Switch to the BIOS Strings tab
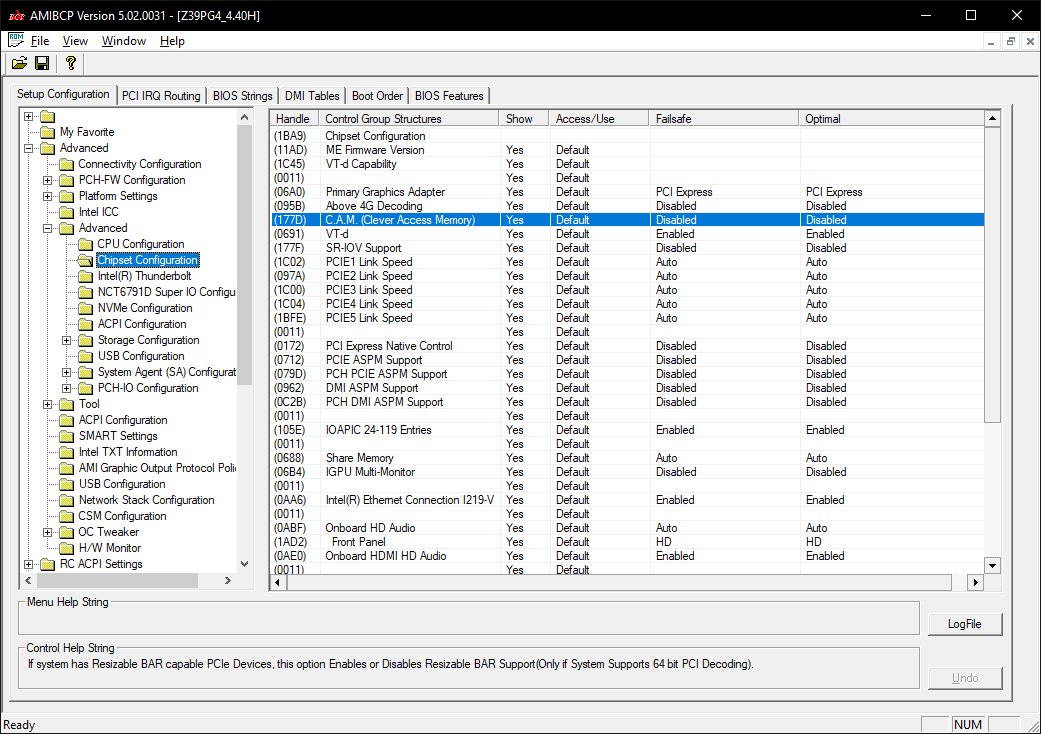Viewport: 1041px width, 734px height. 242,96
